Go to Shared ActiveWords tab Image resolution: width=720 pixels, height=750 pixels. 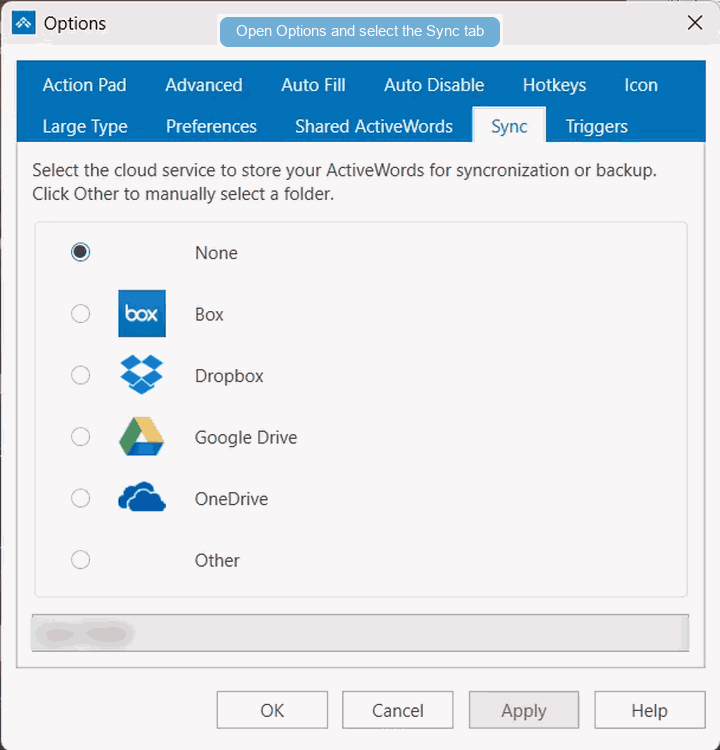(x=374, y=126)
